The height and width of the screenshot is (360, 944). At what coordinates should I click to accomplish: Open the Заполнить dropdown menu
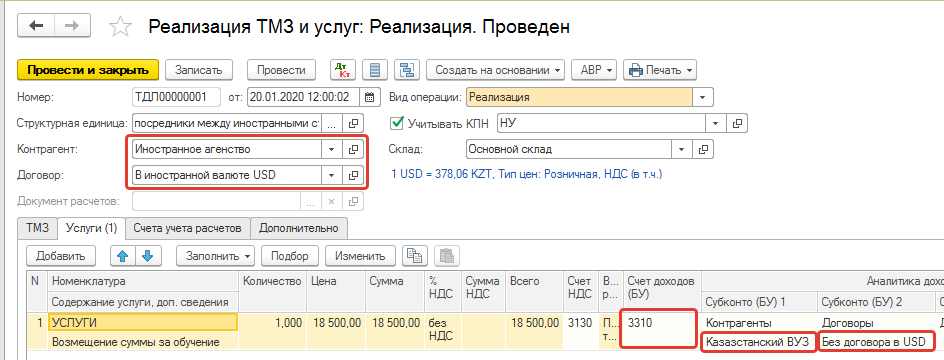click(x=216, y=255)
